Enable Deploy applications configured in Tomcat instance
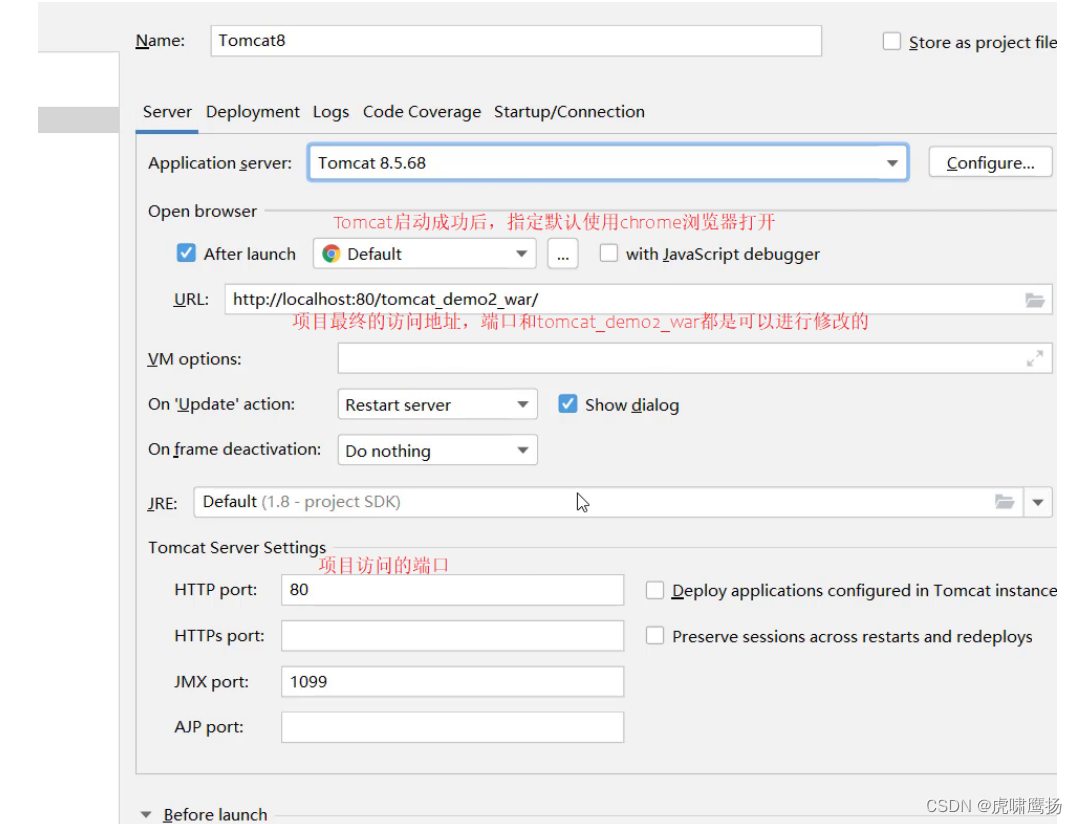Screen dimensions: 1077x824 click(x=655, y=590)
